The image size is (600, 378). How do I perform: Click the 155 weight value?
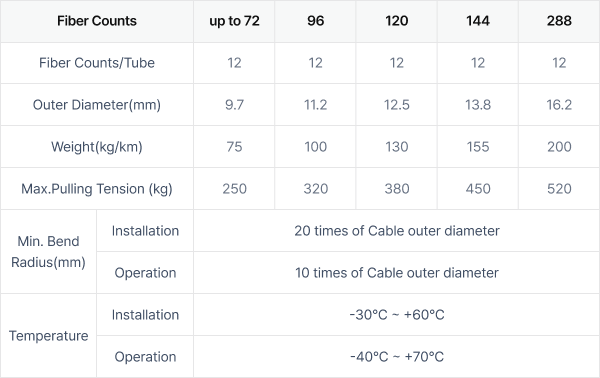tap(478, 147)
